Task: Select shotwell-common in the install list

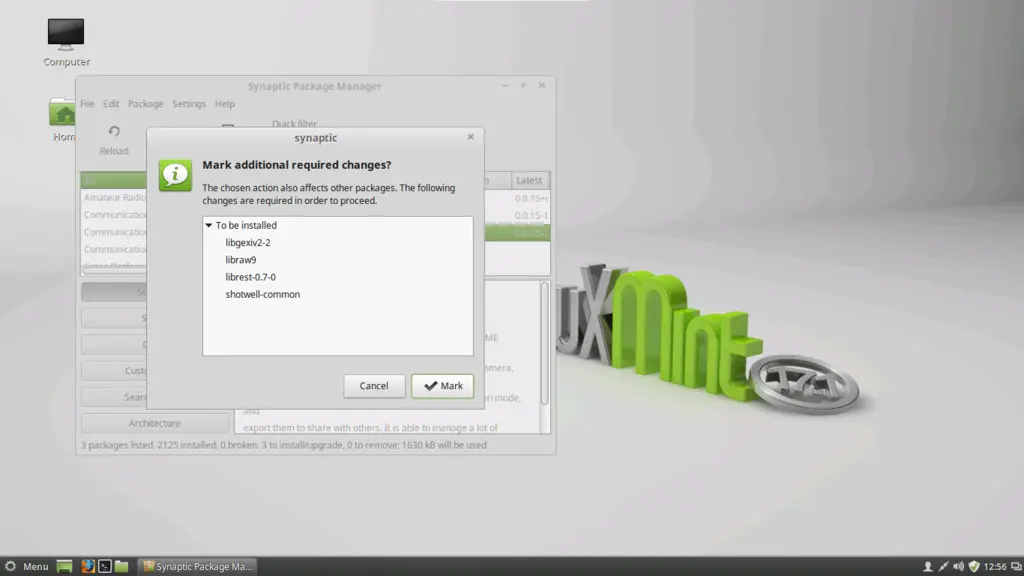Action: [263, 295]
